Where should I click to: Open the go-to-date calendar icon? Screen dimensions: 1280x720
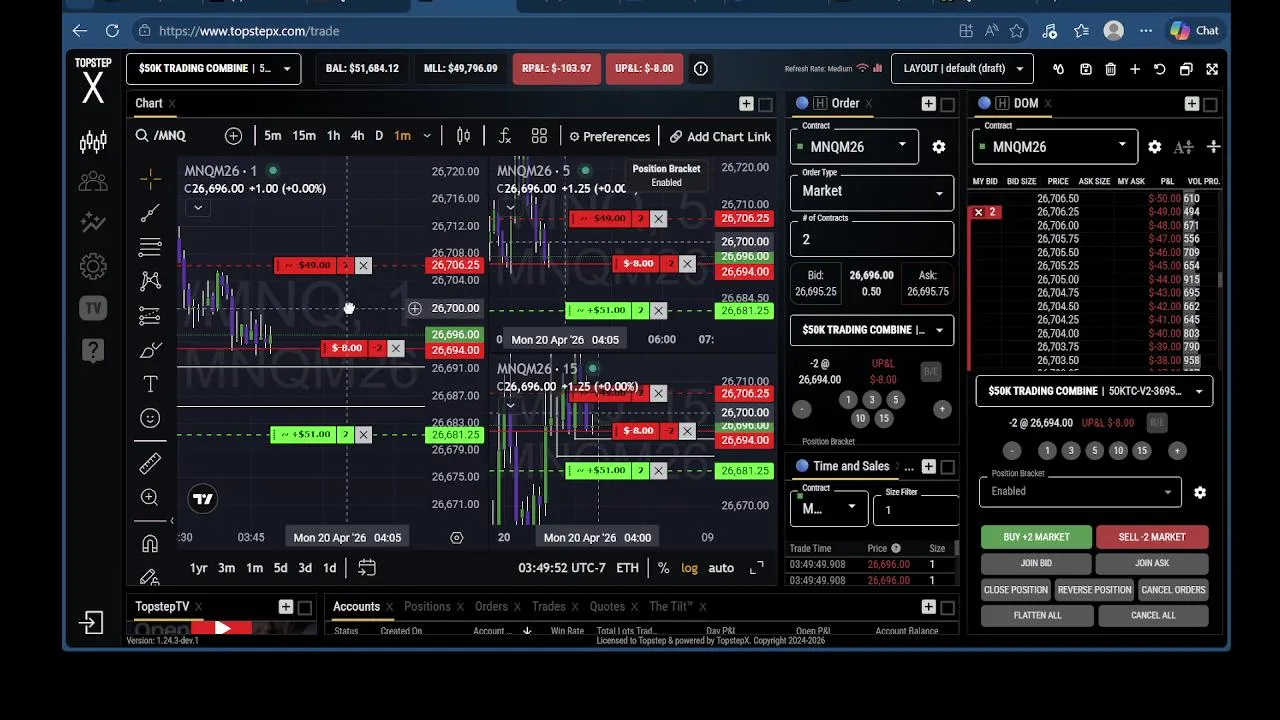coord(367,568)
